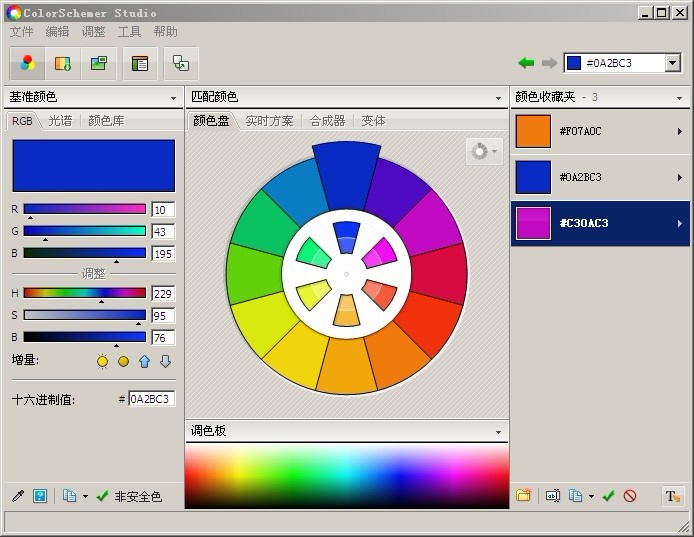Viewport: 694px width, 537px height.
Task: Open the #0A2BC3 color history dropdown
Action: pyautogui.click(x=672, y=63)
